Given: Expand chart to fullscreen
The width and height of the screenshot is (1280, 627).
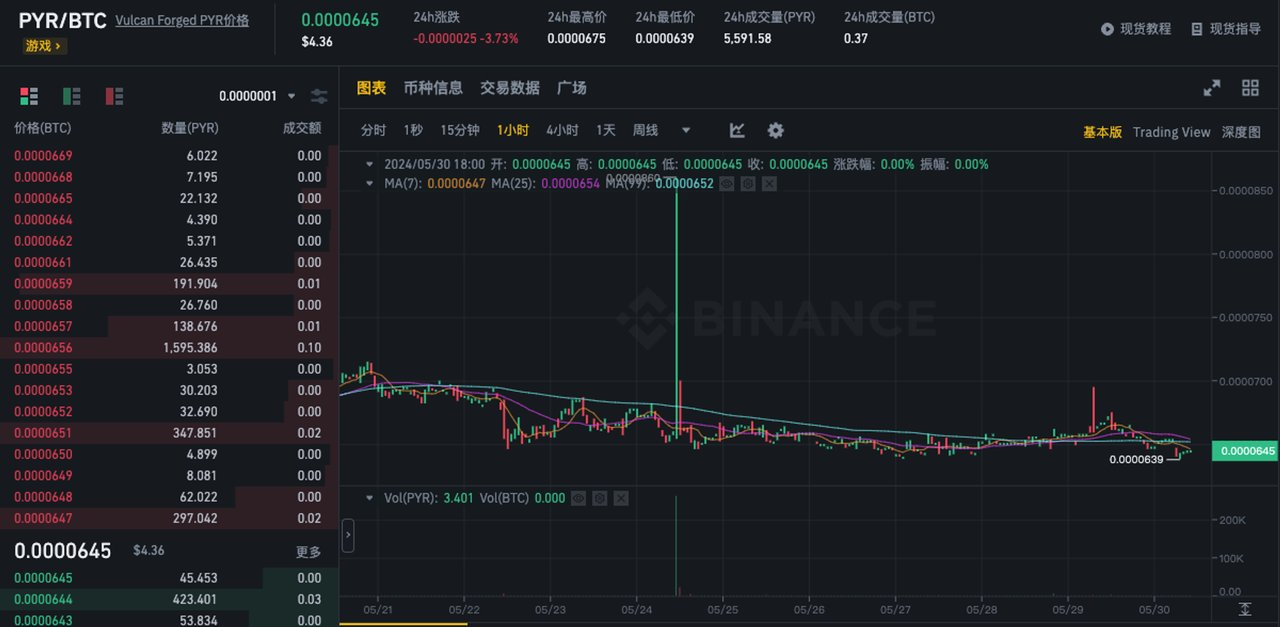Looking at the screenshot, I should tap(1212, 88).
